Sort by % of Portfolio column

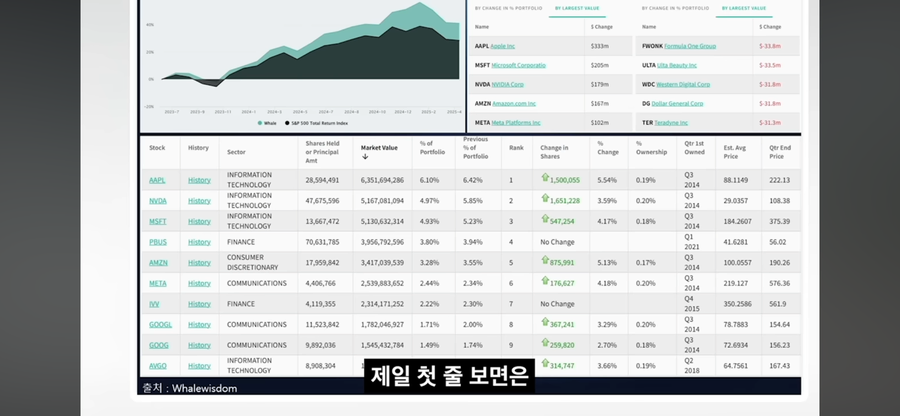[432, 148]
